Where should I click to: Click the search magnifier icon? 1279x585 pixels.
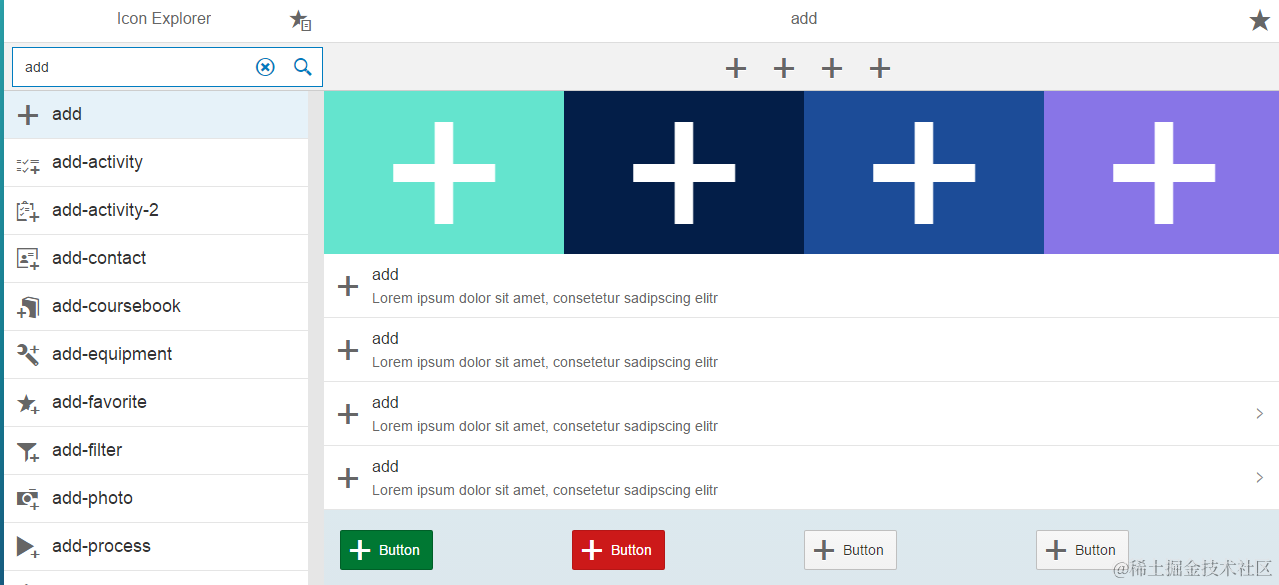[302, 67]
